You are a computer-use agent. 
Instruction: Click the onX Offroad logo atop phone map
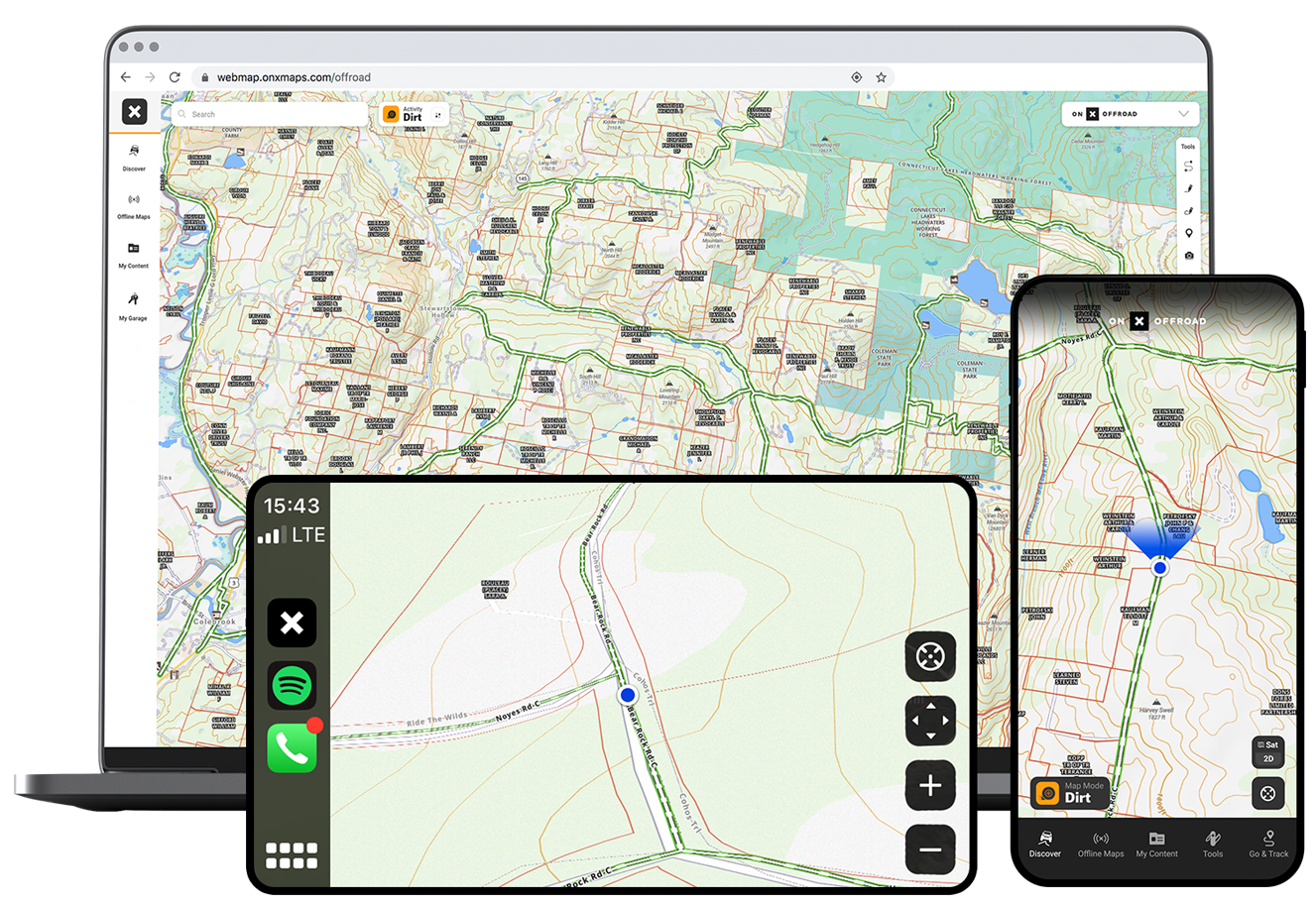tap(1157, 321)
